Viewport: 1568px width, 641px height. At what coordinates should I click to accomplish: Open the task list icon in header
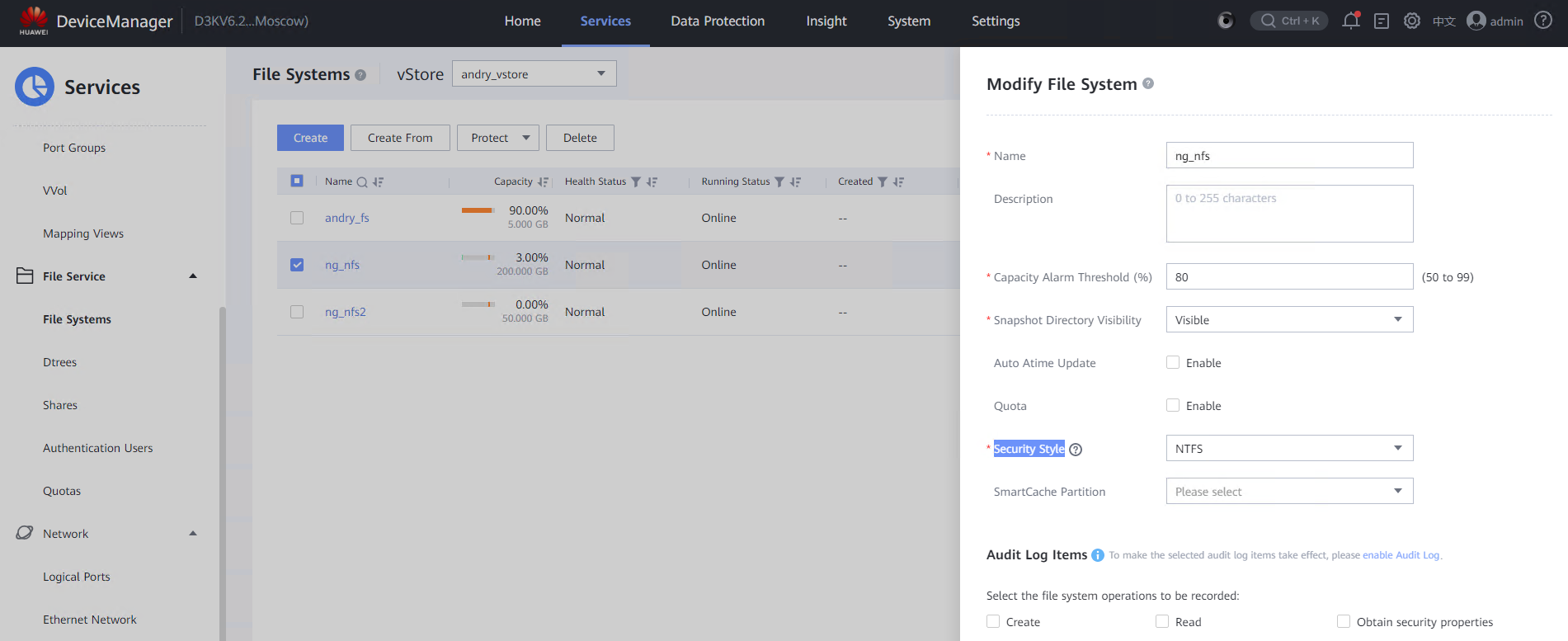(1382, 21)
